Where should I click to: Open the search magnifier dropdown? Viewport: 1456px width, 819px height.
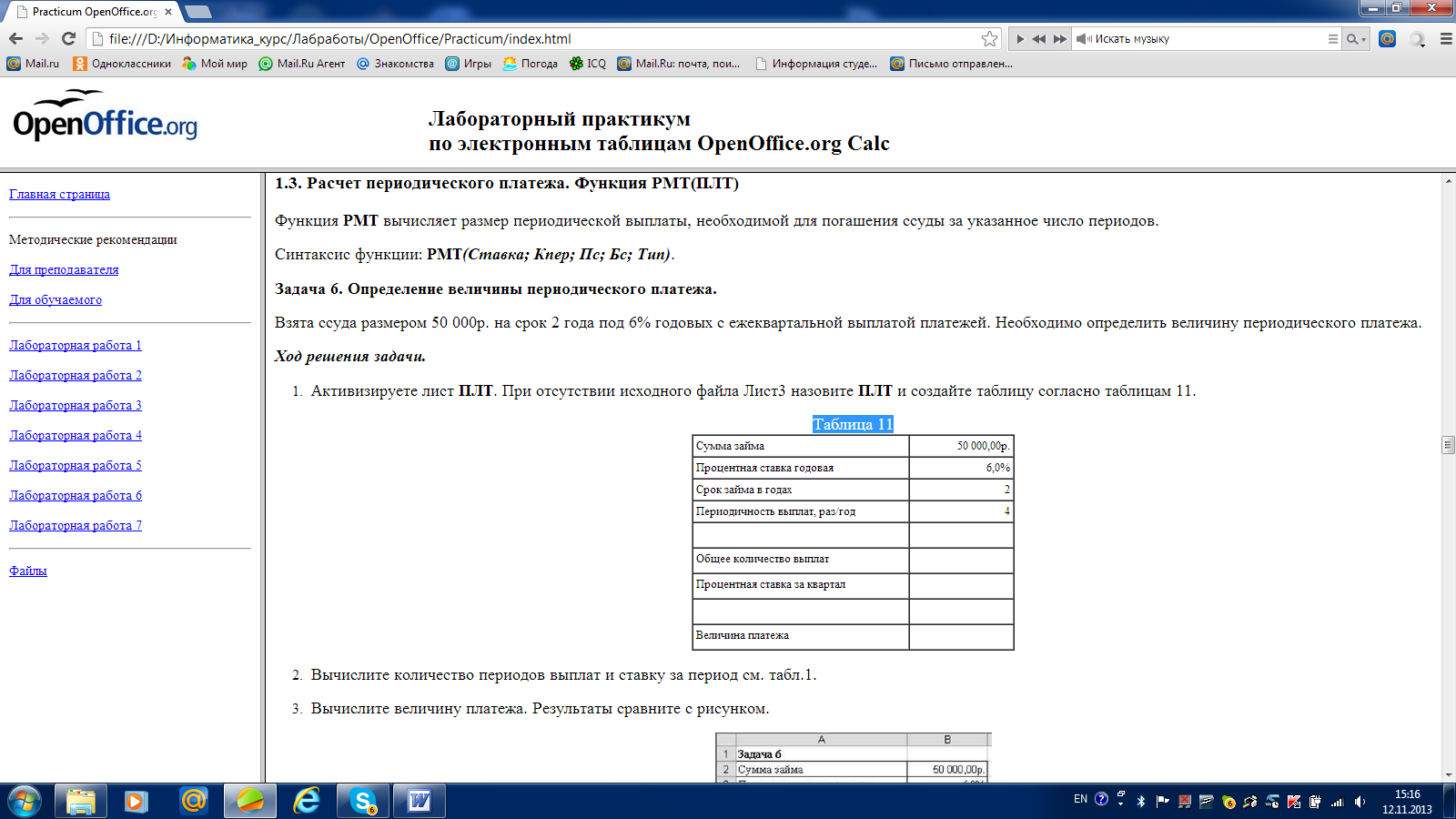pyautogui.click(x=1356, y=39)
